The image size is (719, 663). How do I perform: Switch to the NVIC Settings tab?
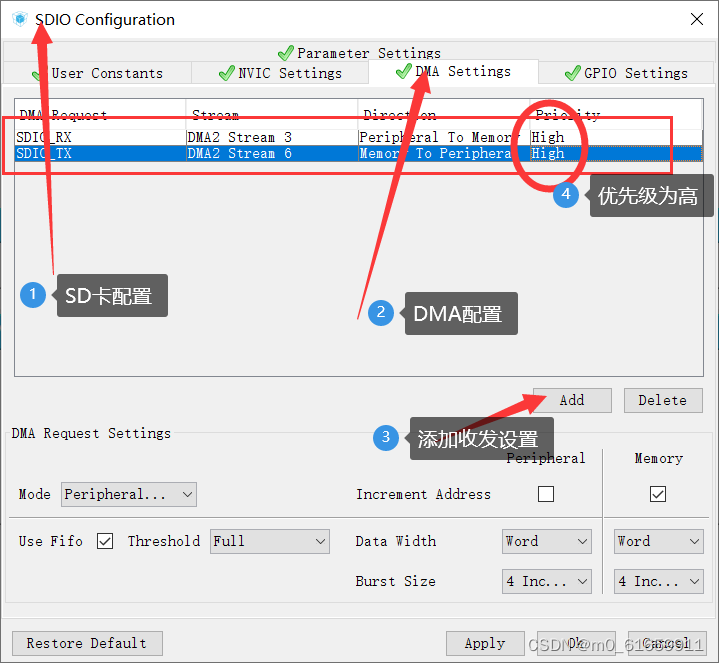280,73
